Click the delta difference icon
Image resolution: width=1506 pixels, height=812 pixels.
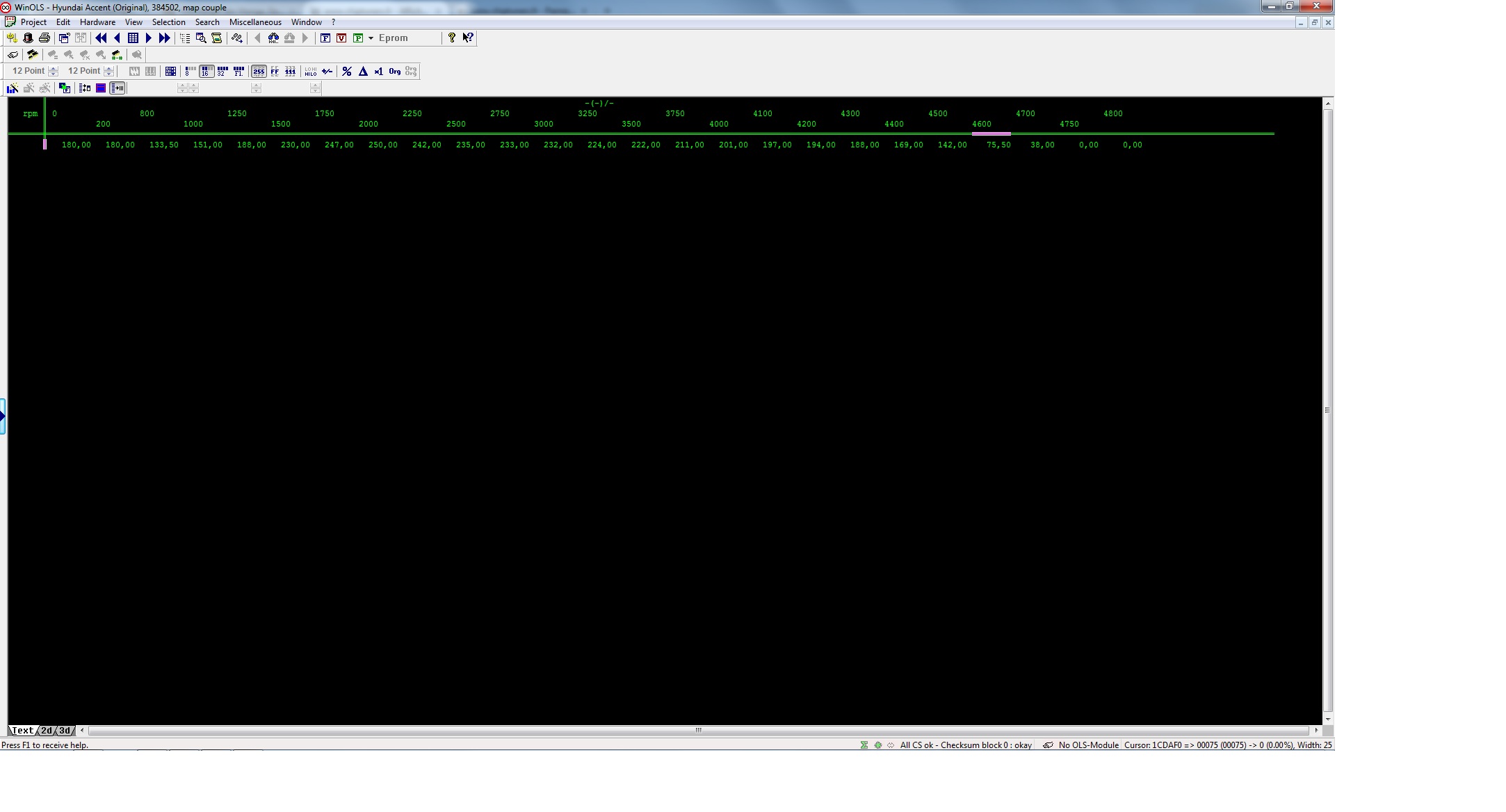(x=363, y=72)
